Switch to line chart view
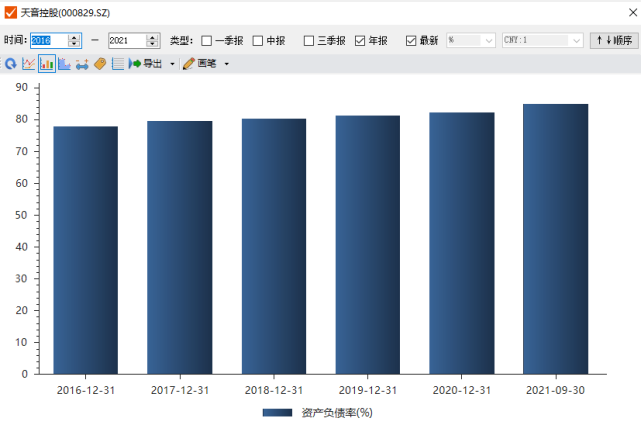The width and height of the screenshot is (641, 425). click(x=28, y=64)
